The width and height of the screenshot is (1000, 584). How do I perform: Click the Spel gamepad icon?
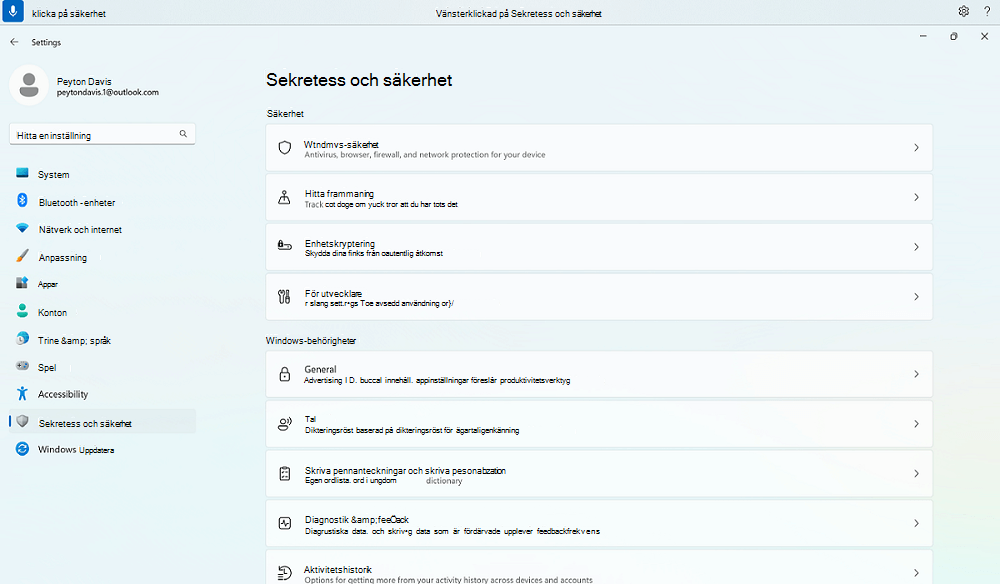point(22,366)
